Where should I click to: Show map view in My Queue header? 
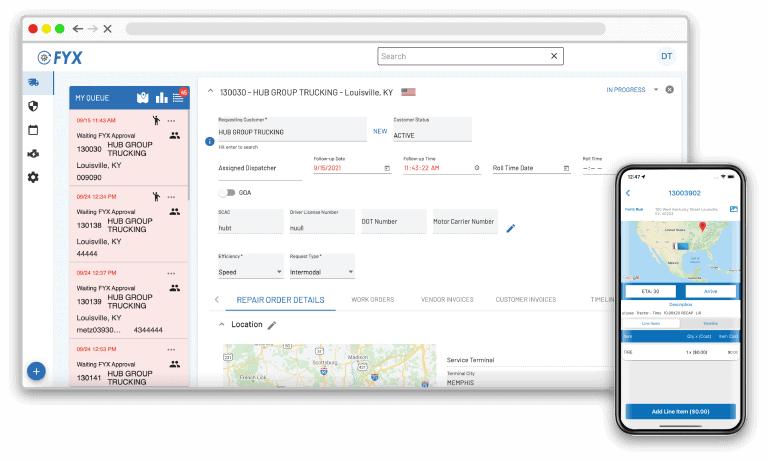pos(143,97)
